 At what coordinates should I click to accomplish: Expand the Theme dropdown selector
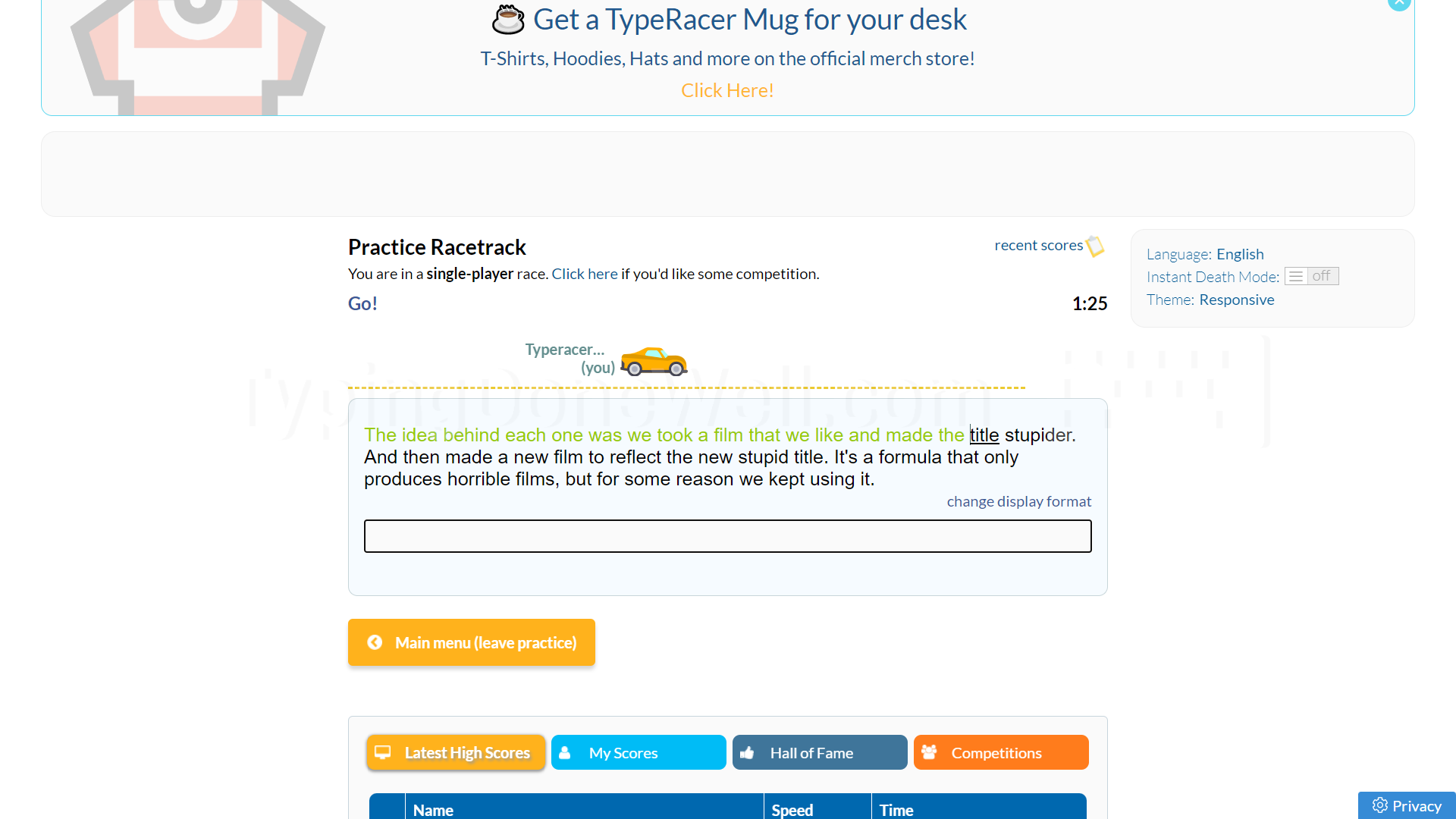pos(1237,299)
